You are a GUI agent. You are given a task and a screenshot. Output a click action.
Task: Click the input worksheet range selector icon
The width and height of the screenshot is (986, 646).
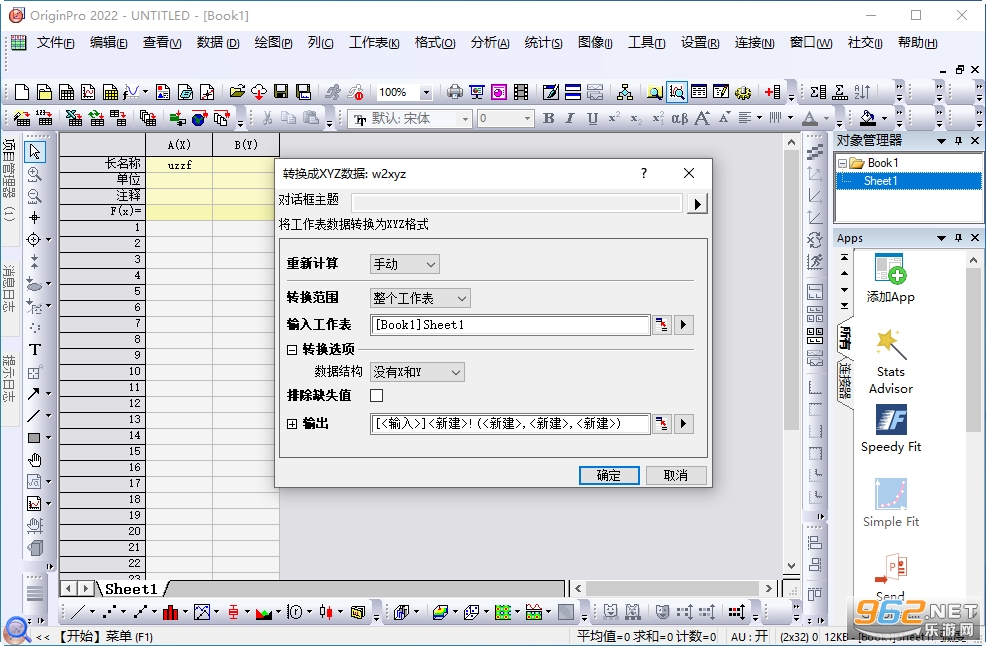coord(662,325)
